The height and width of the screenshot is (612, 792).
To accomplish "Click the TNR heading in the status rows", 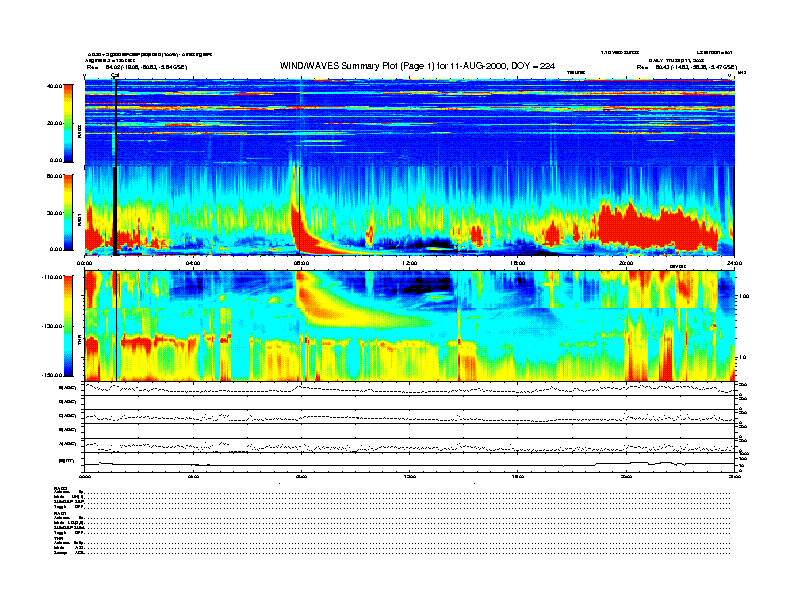I will [x=57, y=538].
